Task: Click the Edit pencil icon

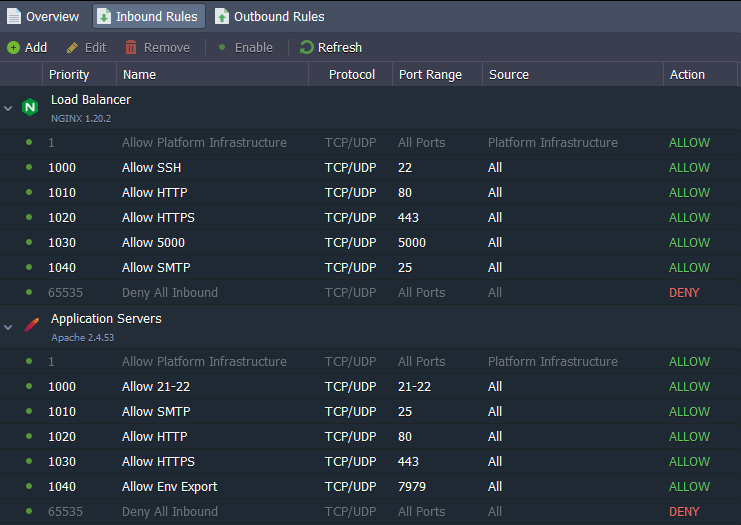Action: [72, 47]
